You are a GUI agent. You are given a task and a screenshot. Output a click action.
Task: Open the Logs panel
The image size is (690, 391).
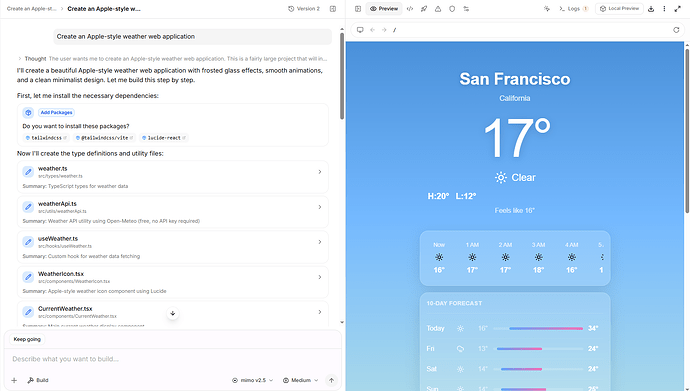pyautogui.click(x=573, y=9)
